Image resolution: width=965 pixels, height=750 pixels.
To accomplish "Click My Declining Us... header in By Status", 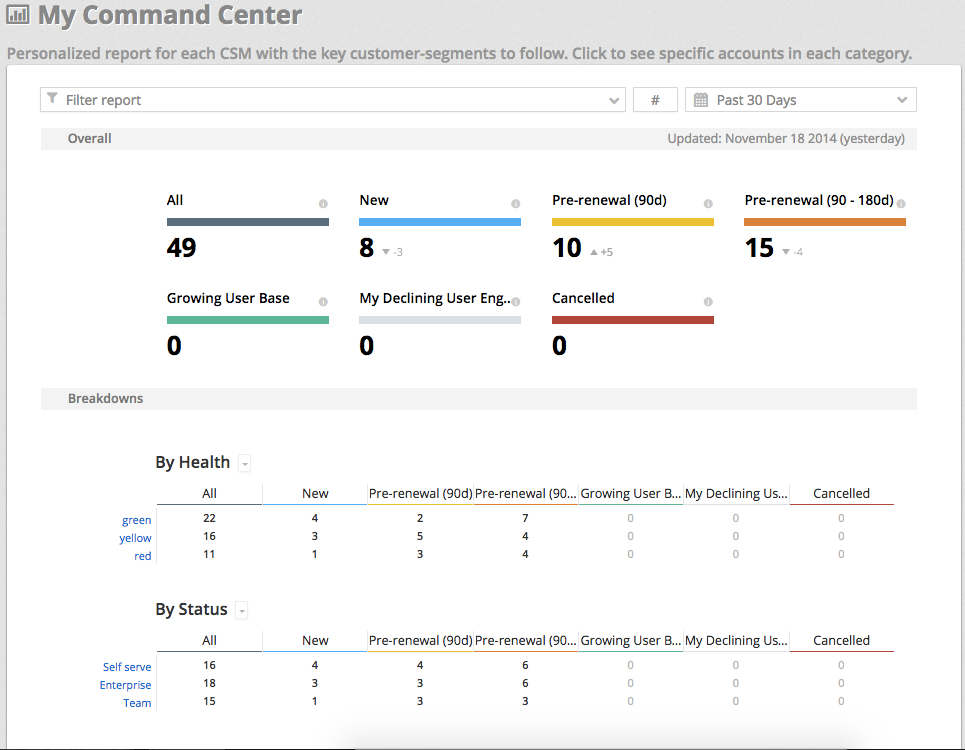I will tap(736, 640).
